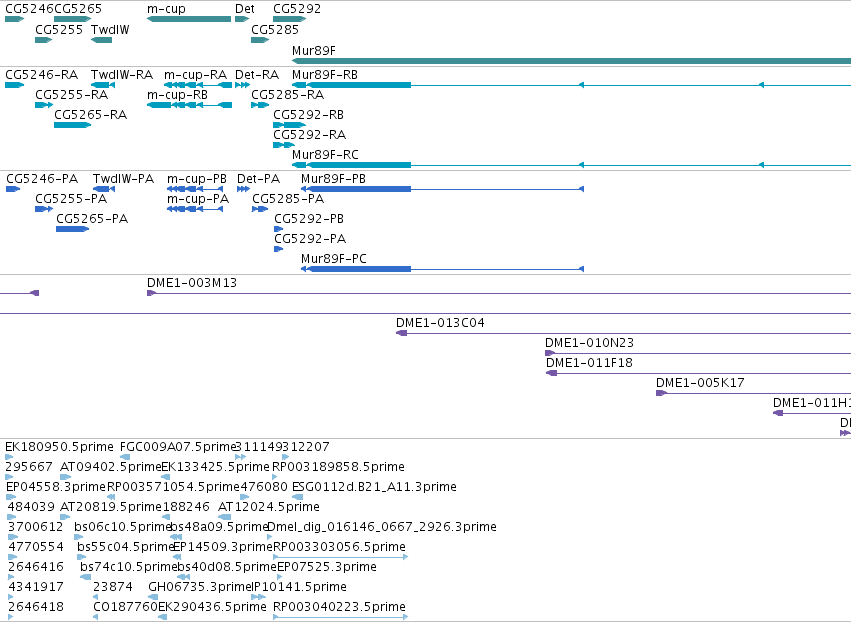Viewport: 851px width, 622px height.
Task: Click BAC clone DME1-011F18 label
Action: point(589,363)
